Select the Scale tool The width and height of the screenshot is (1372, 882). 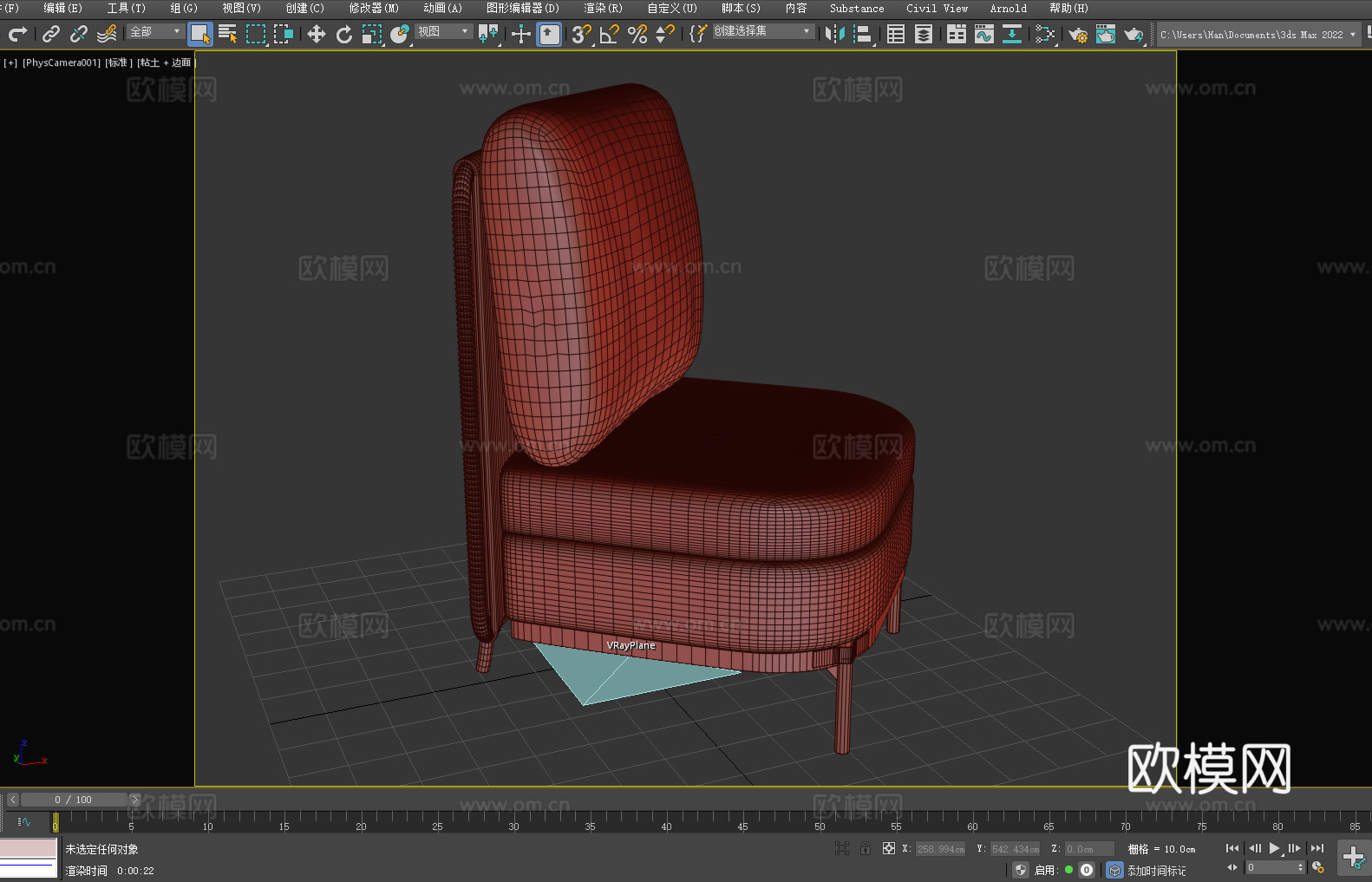point(372,34)
